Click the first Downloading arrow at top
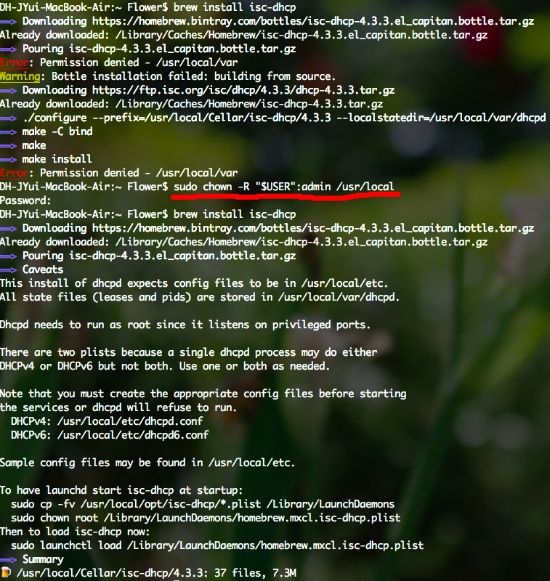This screenshot has width=550, height=581. [x=8, y=21]
